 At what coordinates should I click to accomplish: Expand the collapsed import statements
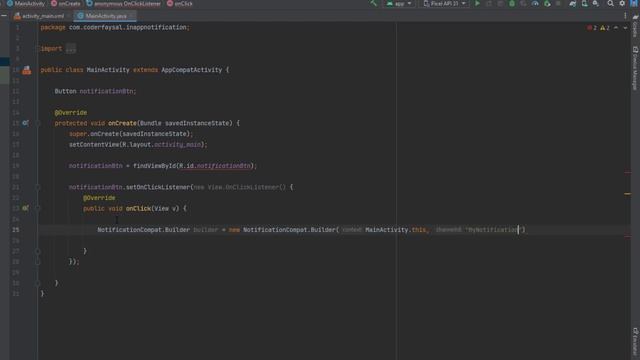pos(71,49)
